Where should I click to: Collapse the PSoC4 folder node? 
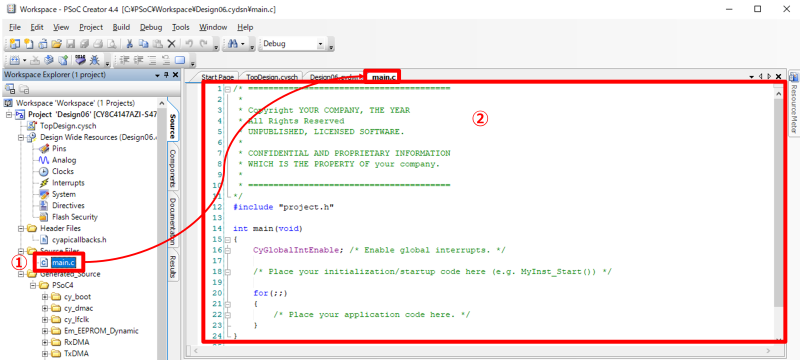tap(33, 285)
